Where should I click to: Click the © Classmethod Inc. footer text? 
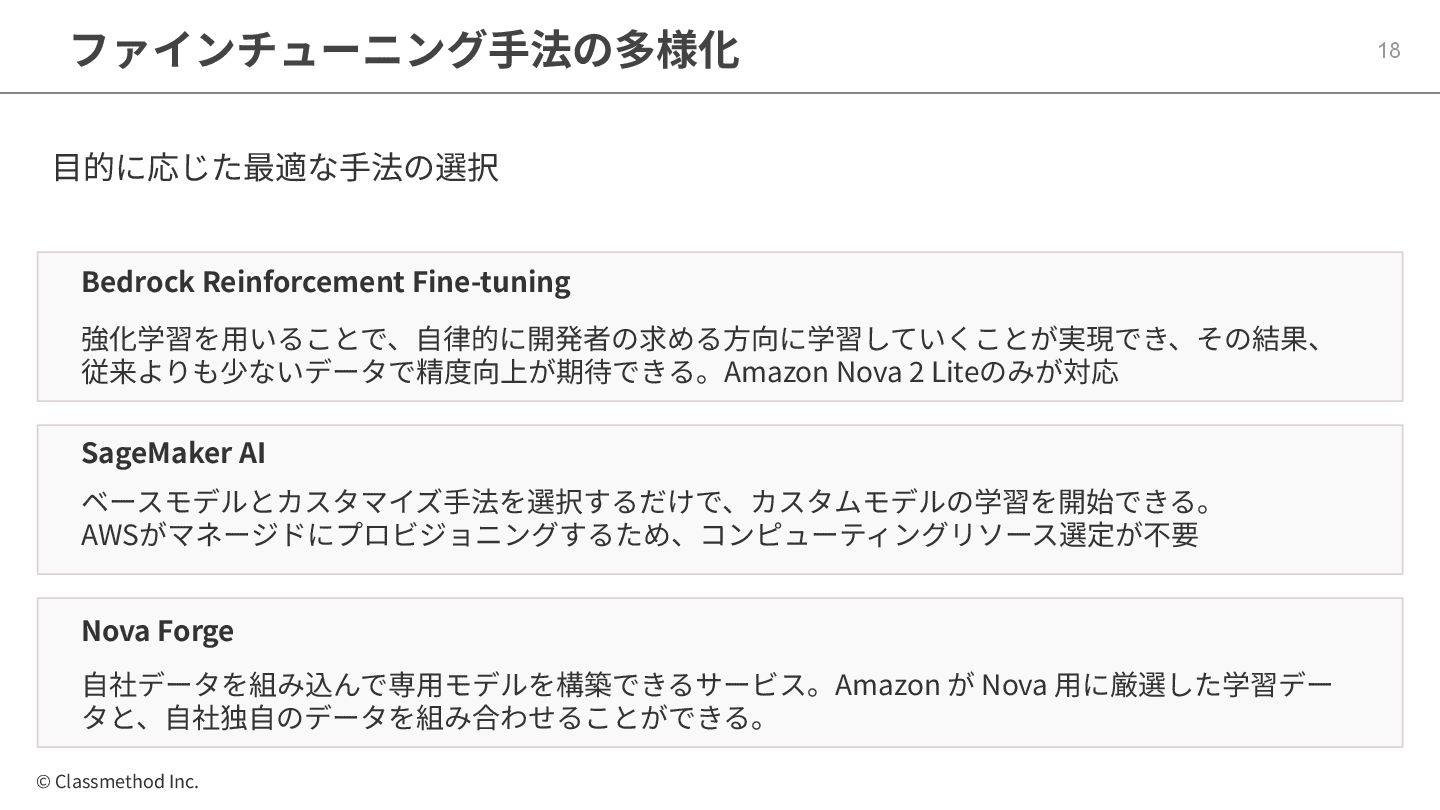point(118,782)
